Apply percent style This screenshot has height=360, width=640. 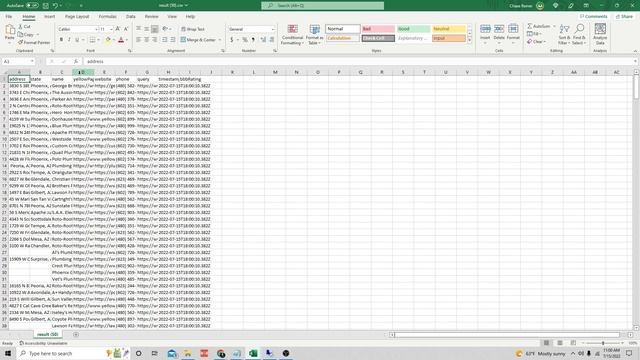click(245, 40)
